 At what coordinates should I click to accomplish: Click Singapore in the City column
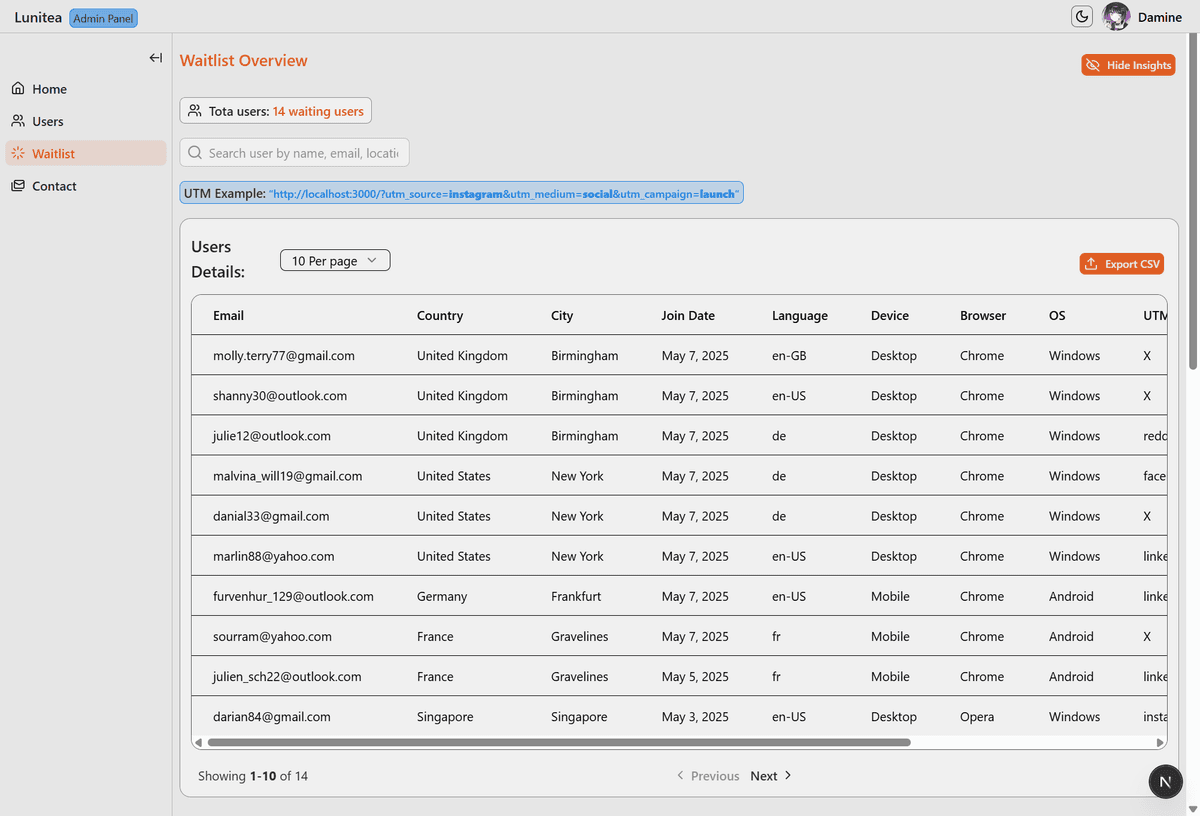[x=579, y=716]
